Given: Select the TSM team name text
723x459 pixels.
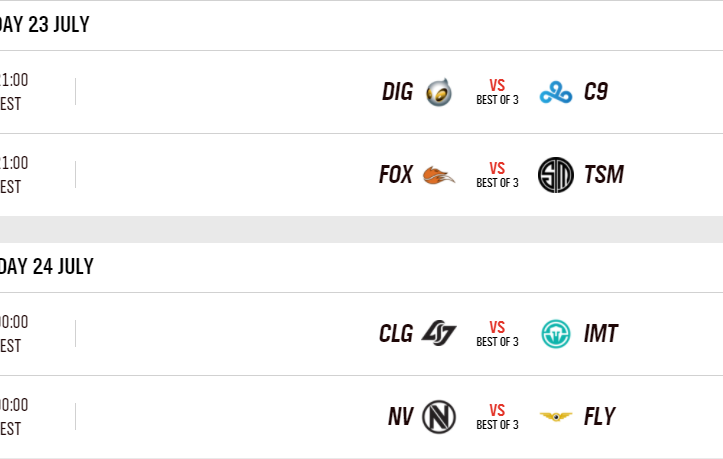Looking at the screenshot, I should (x=603, y=176).
